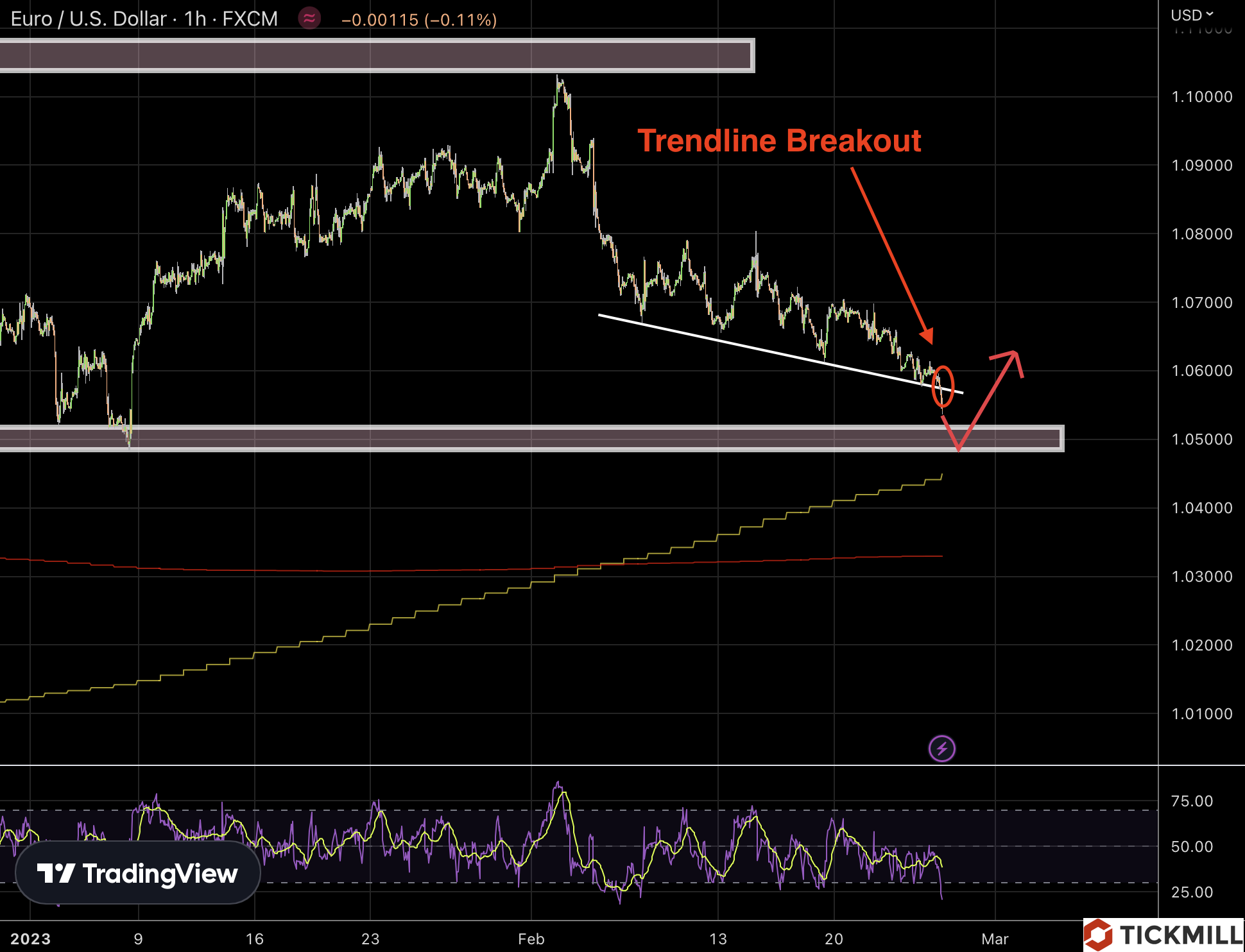This screenshot has width=1245, height=952.
Task: Click the purple lightning bolt icon
Action: [941, 748]
